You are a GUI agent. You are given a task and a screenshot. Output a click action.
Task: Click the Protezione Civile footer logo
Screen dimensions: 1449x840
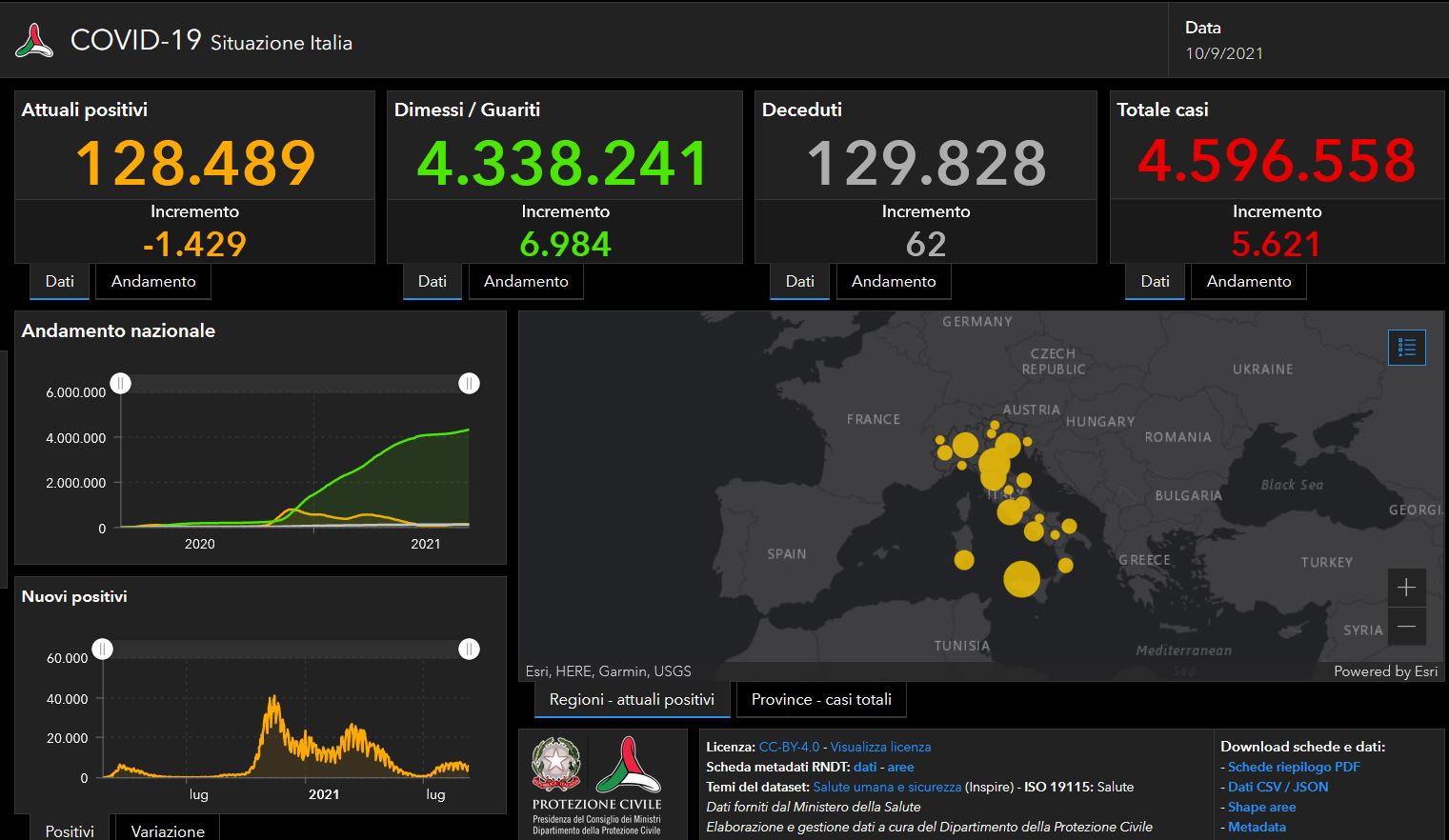coord(629,767)
